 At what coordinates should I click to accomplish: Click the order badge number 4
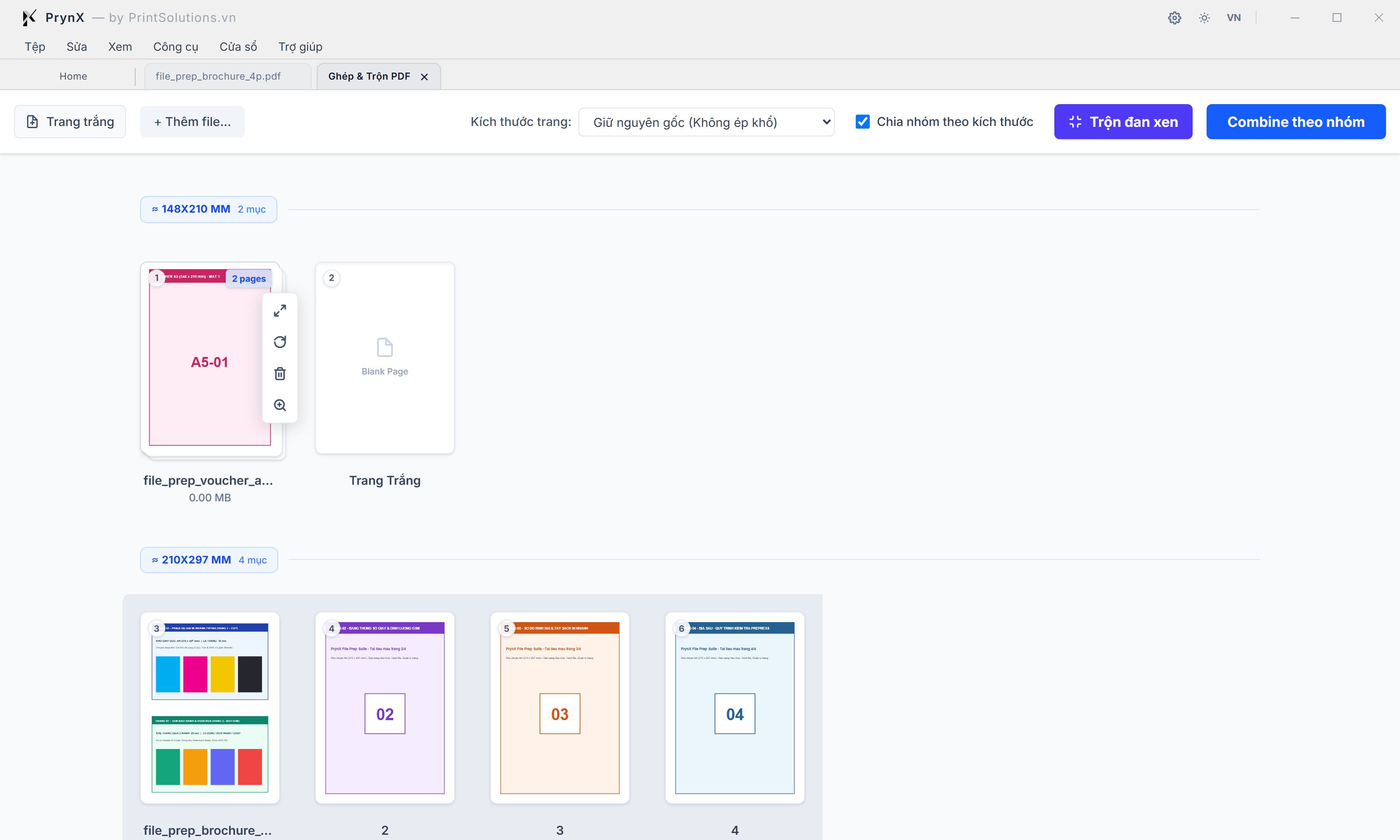332,628
